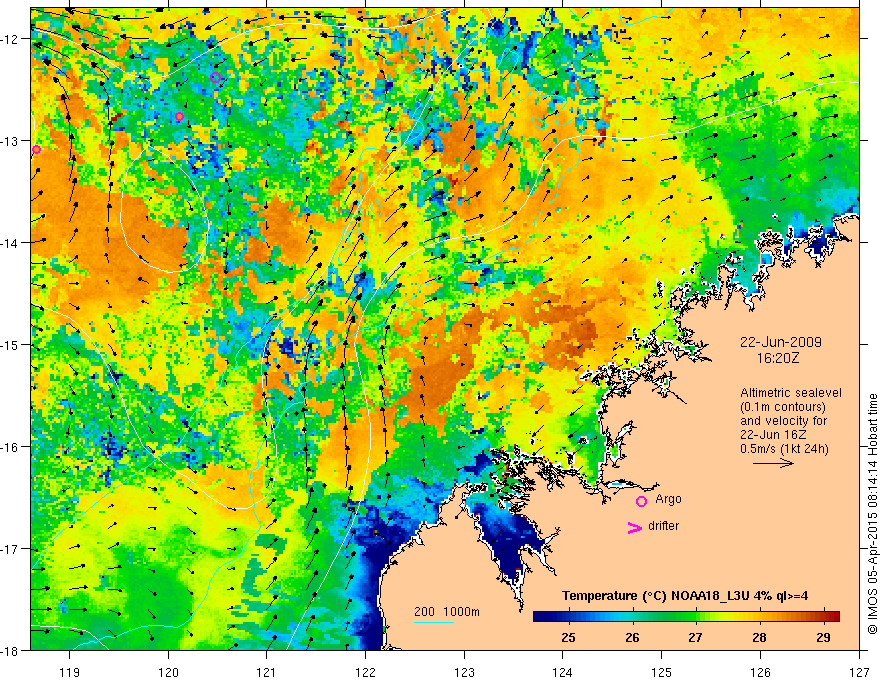
Task: Click the color bar value 25
Action: (568, 638)
